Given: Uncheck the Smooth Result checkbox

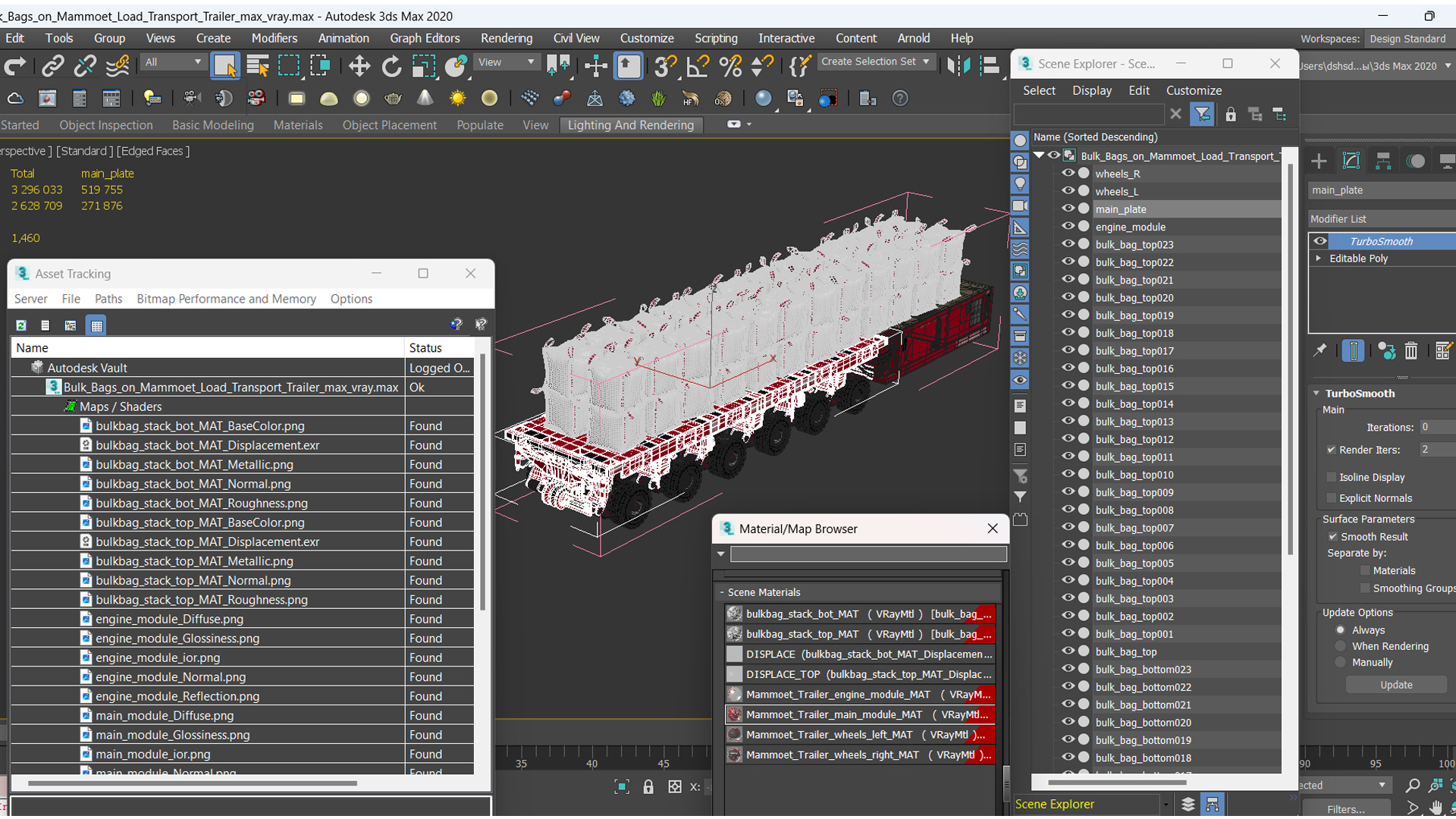Looking at the screenshot, I should pyautogui.click(x=1332, y=536).
